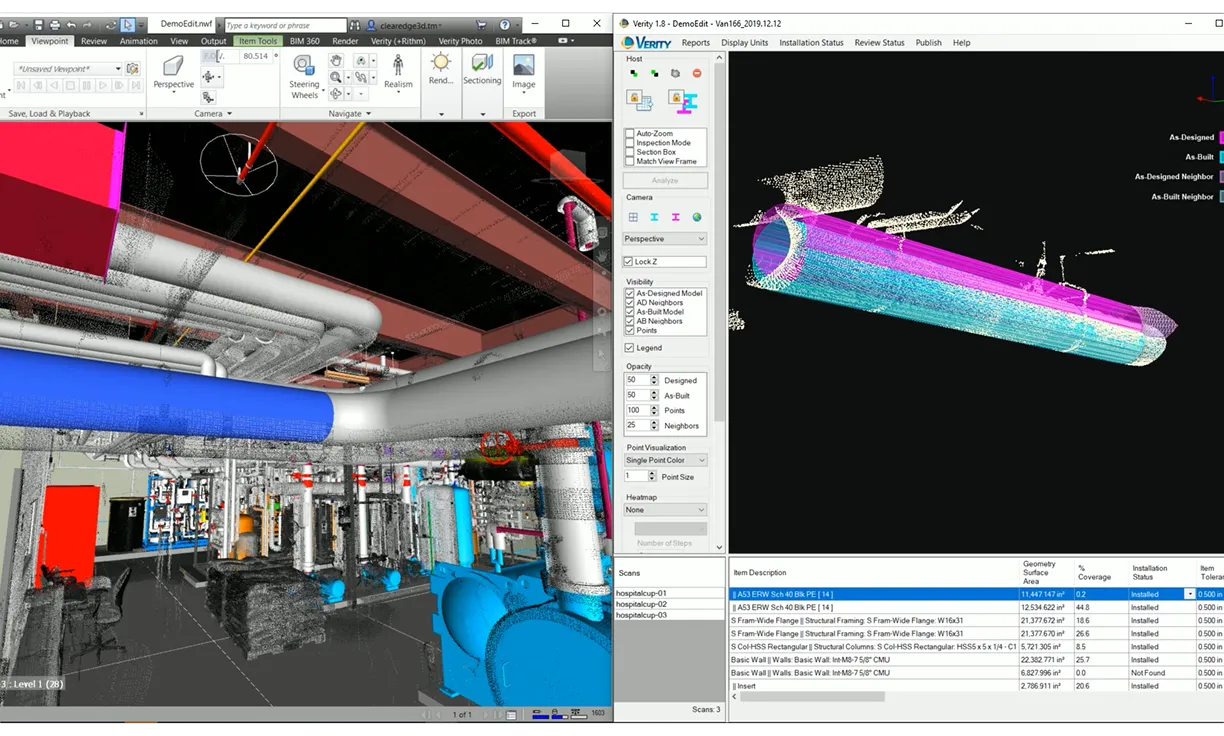Open the Display Units menu in Verity

pos(744,43)
